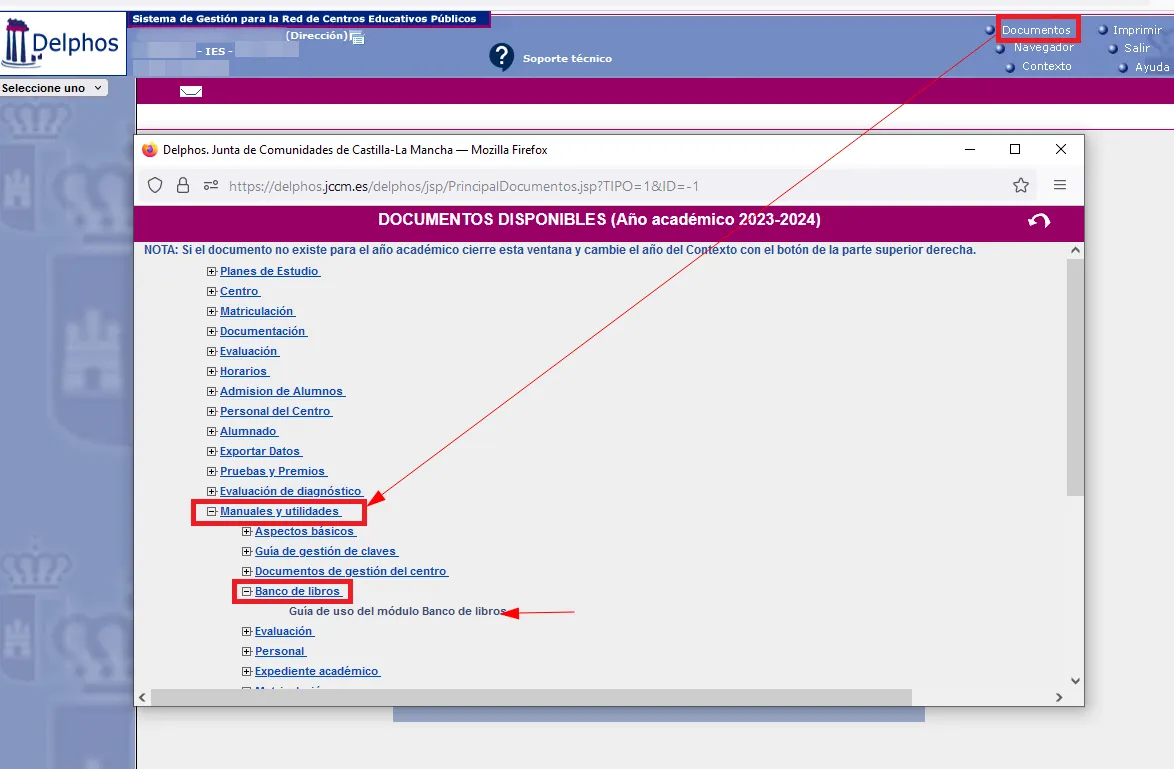Open the envelope messages icon
Screen dimensions: 1174x769
click(190, 92)
